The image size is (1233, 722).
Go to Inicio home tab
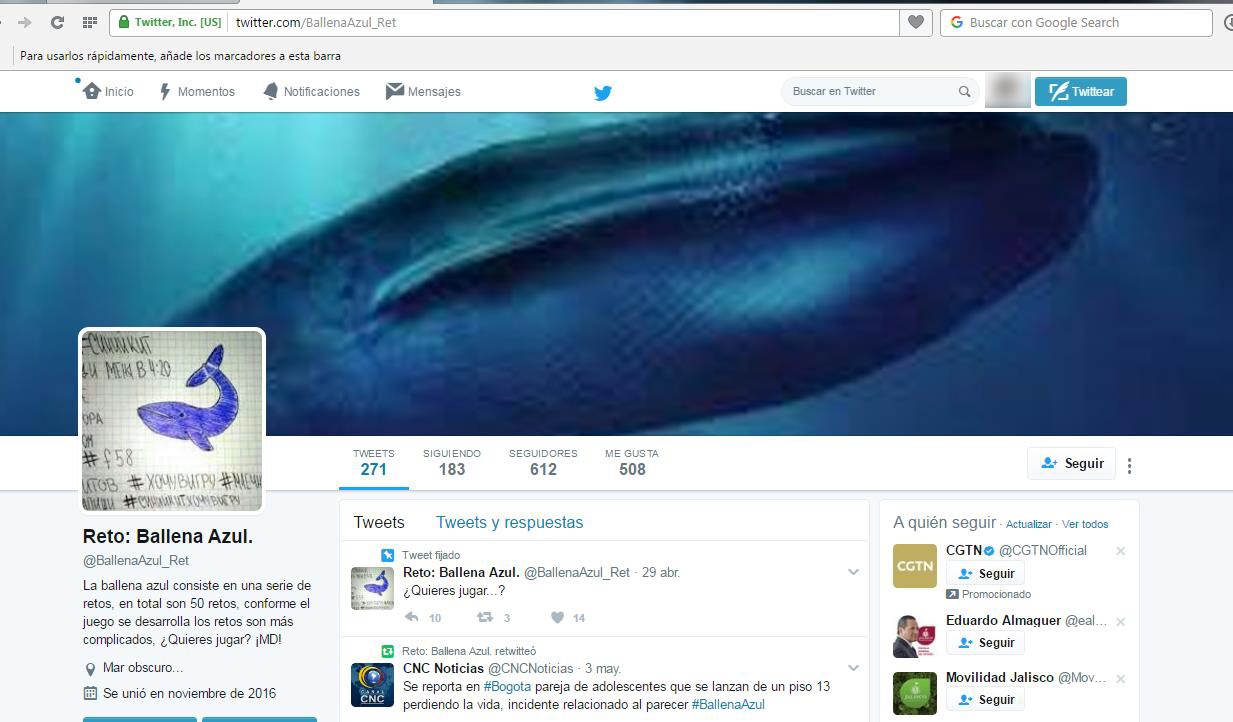click(x=108, y=91)
